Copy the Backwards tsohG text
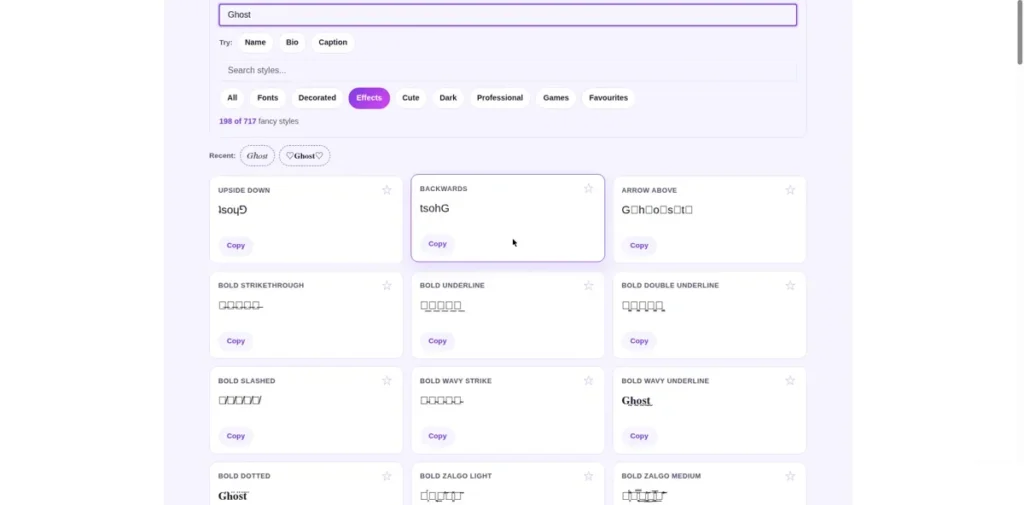The height and width of the screenshot is (505, 1024). [x=438, y=244]
